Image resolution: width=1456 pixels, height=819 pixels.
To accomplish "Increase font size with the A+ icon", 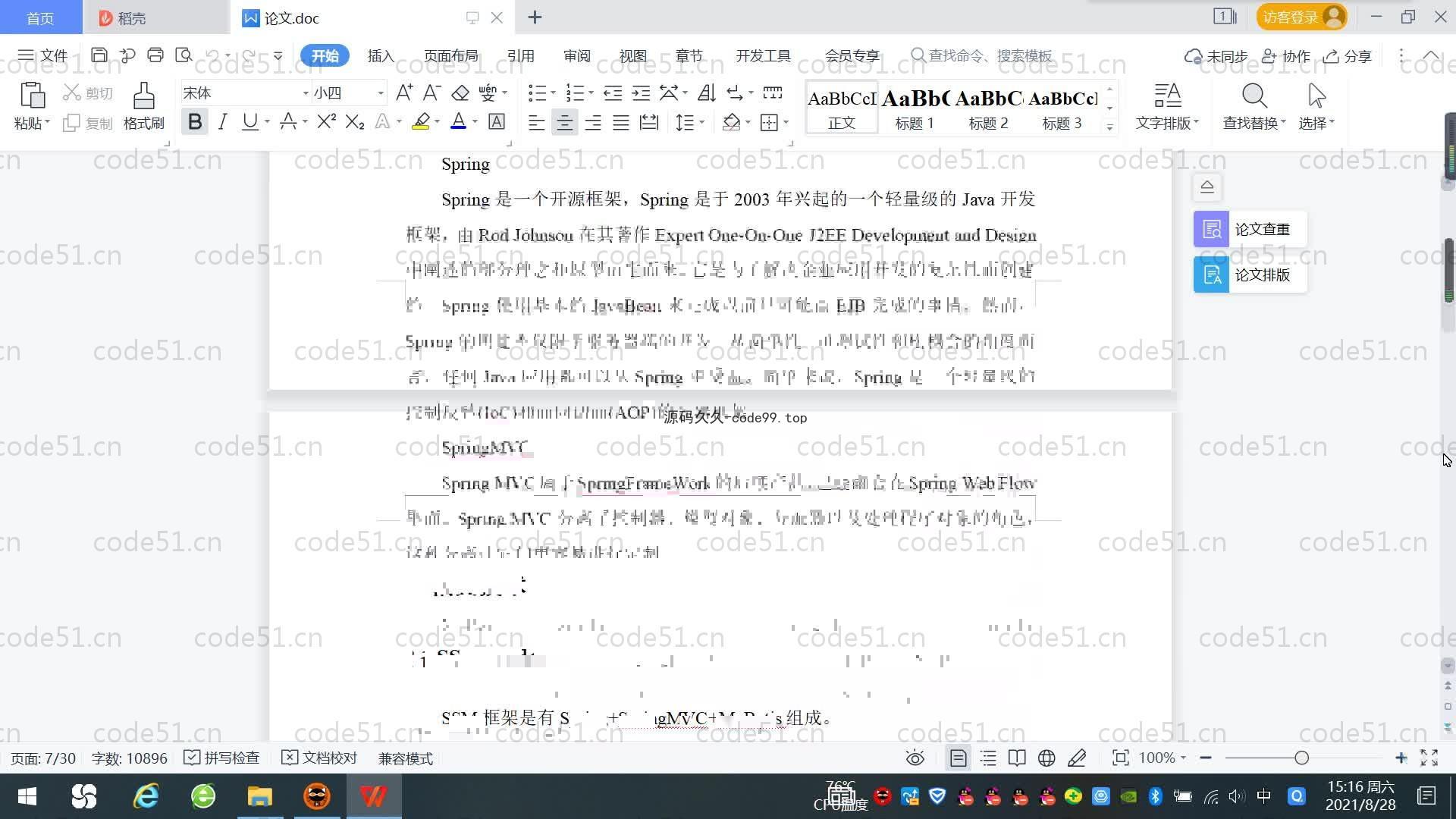I will (404, 93).
